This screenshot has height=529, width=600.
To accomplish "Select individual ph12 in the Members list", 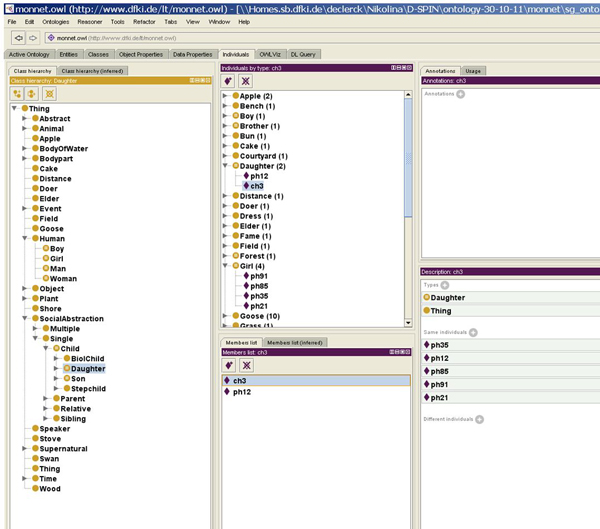I will point(243,392).
